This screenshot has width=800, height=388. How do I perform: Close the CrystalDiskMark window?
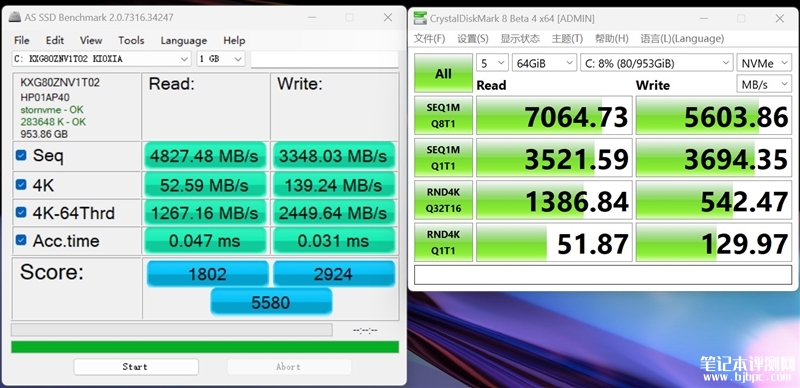coord(780,18)
